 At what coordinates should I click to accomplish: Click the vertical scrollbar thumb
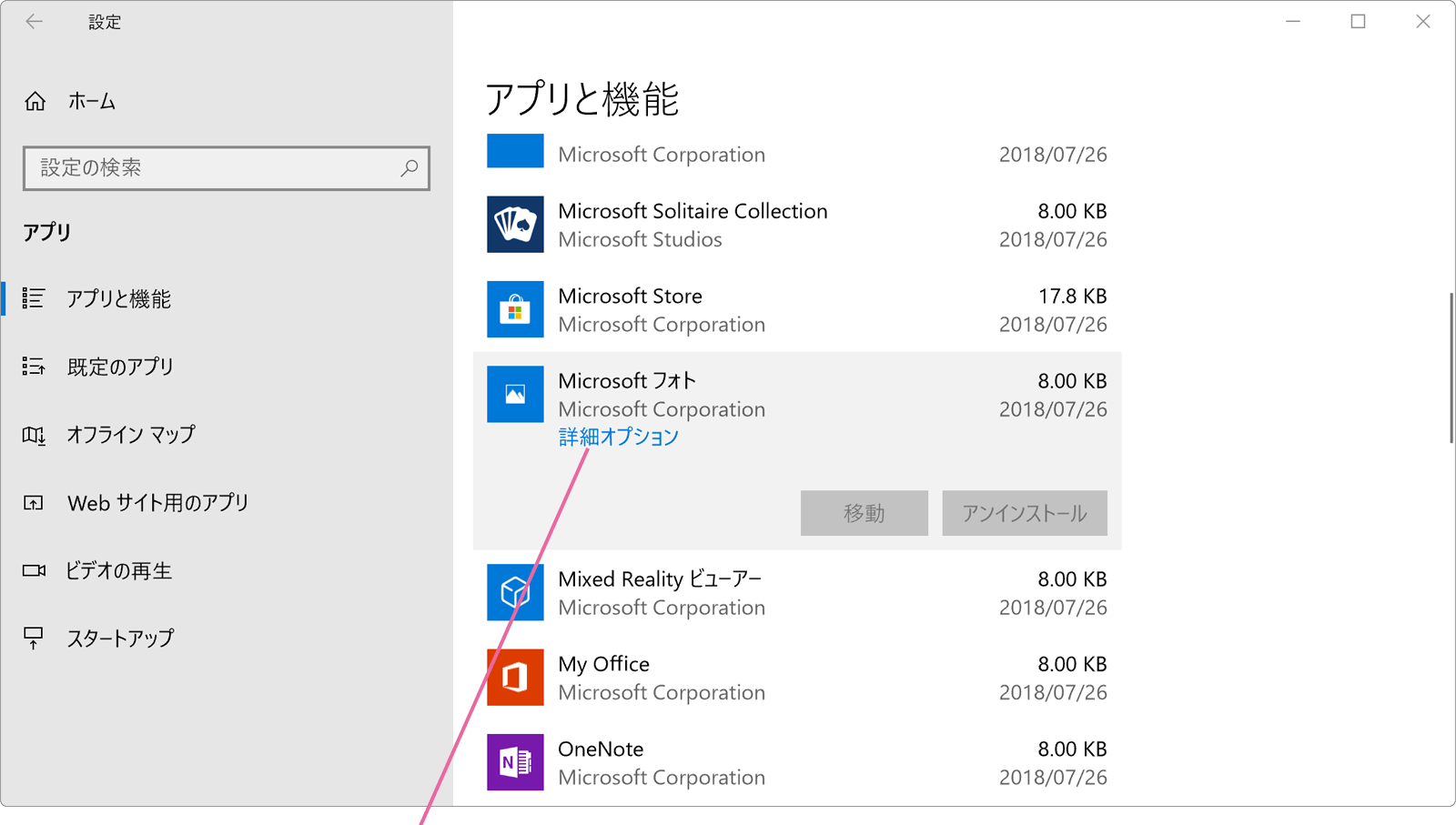click(1451, 368)
